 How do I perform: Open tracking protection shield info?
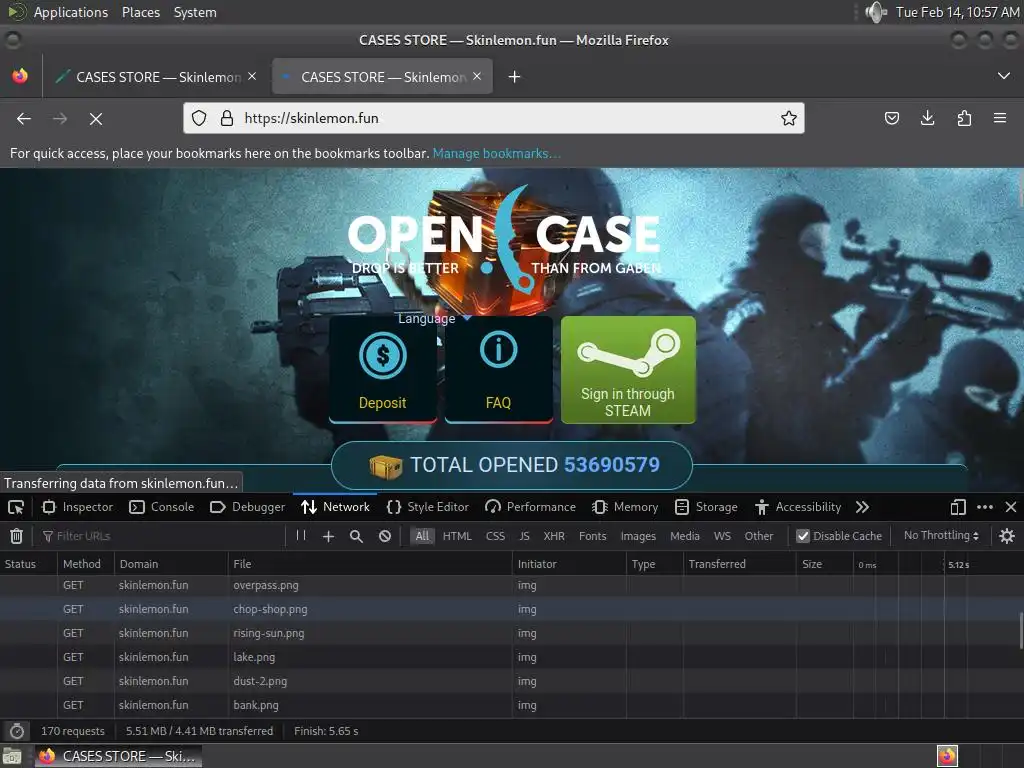pos(199,118)
